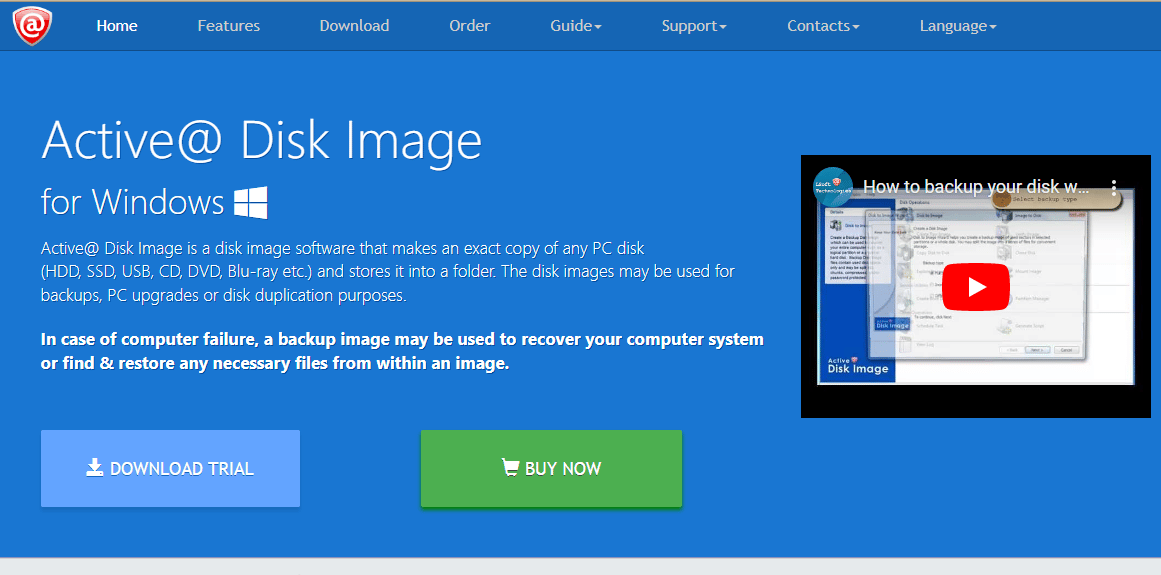Open the Download menu item
Image resolution: width=1161 pixels, height=575 pixels.
(354, 26)
